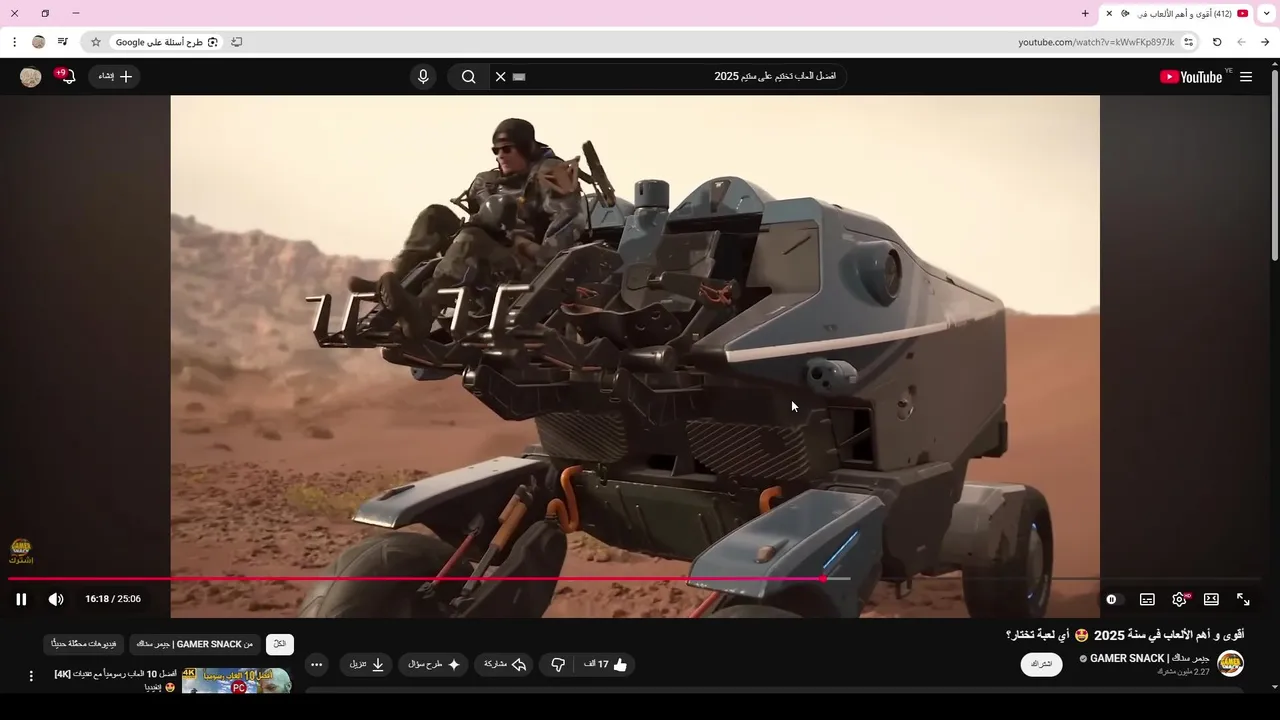Mute the video volume speaker icon
Viewport: 1280px width, 720px height.
click(x=56, y=599)
